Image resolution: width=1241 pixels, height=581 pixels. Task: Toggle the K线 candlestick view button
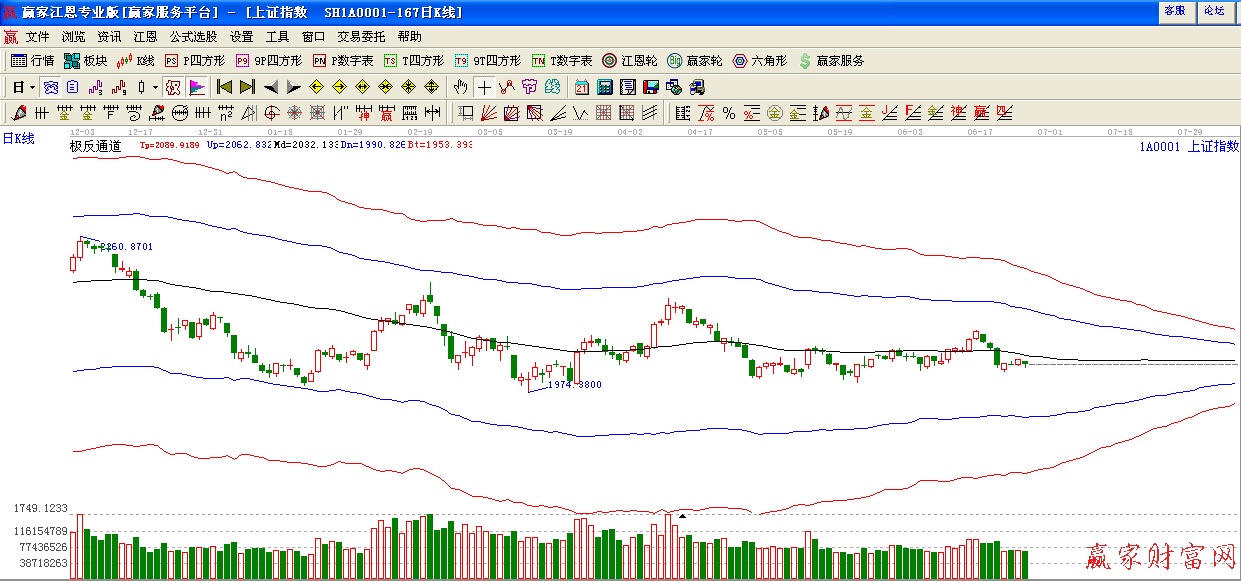point(136,61)
